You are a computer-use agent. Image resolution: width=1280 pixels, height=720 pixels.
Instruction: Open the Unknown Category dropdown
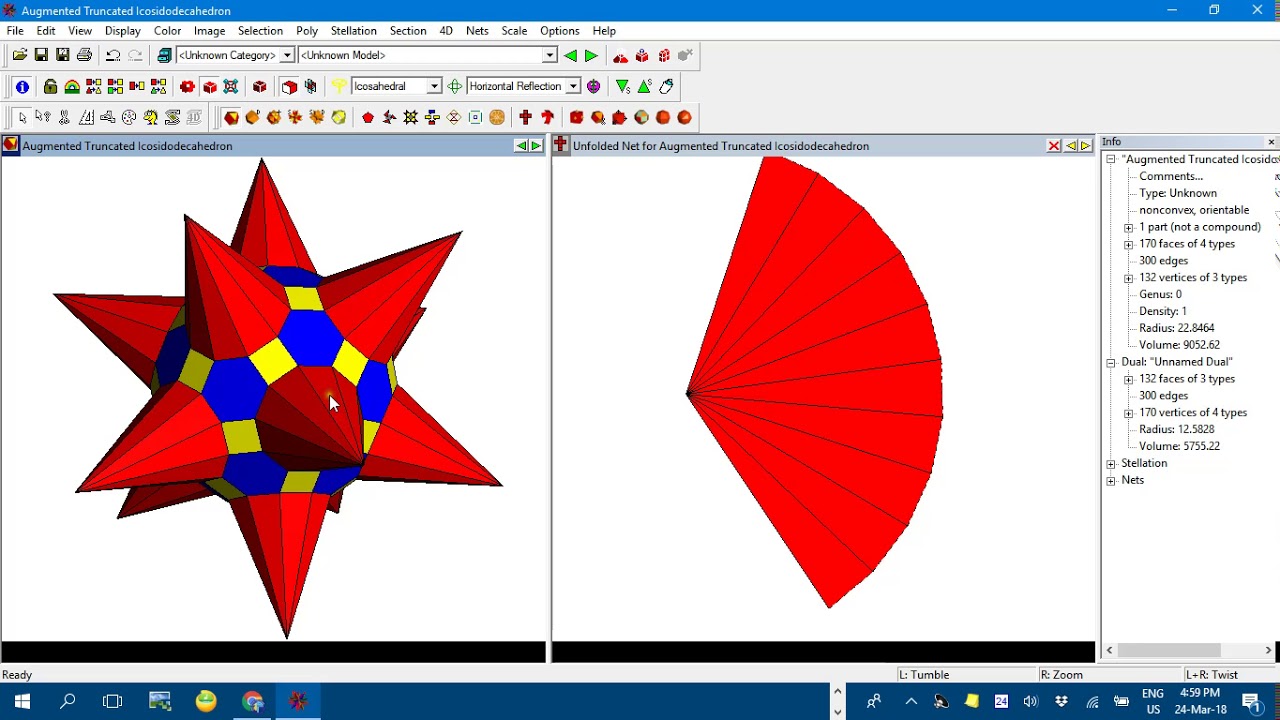click(x=287, y=55)
